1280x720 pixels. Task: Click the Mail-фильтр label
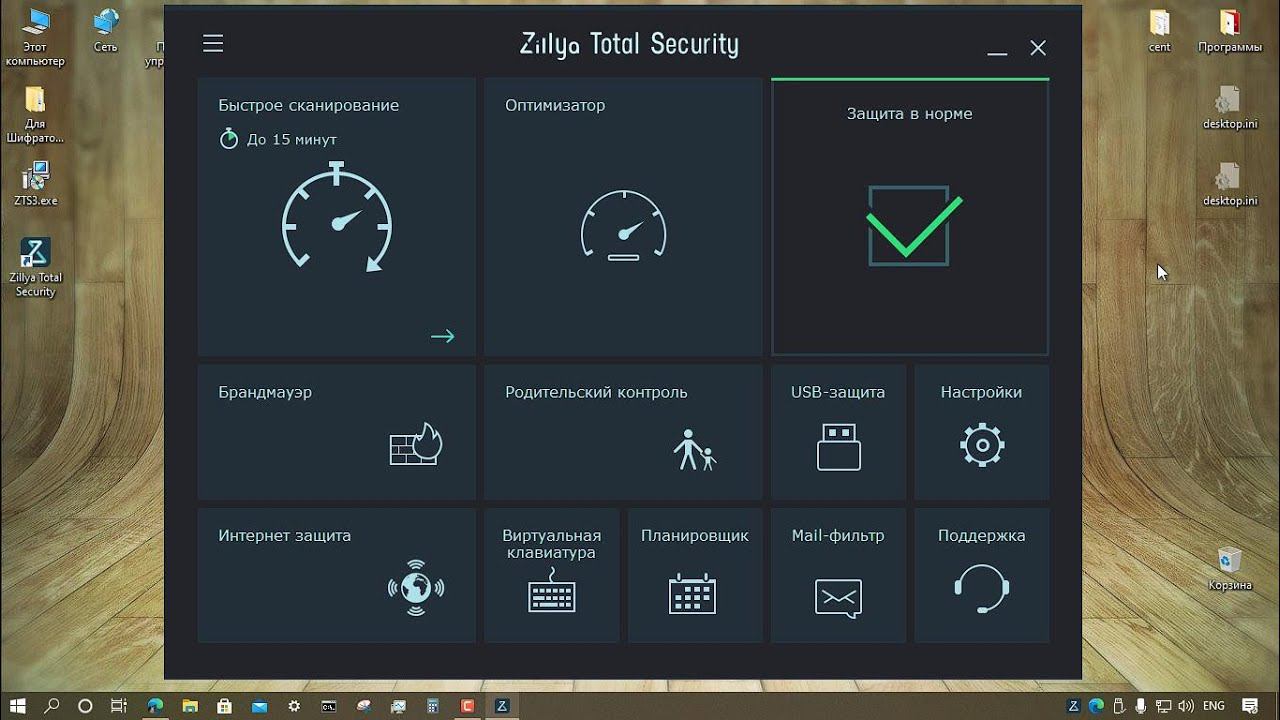click(838, 536)
